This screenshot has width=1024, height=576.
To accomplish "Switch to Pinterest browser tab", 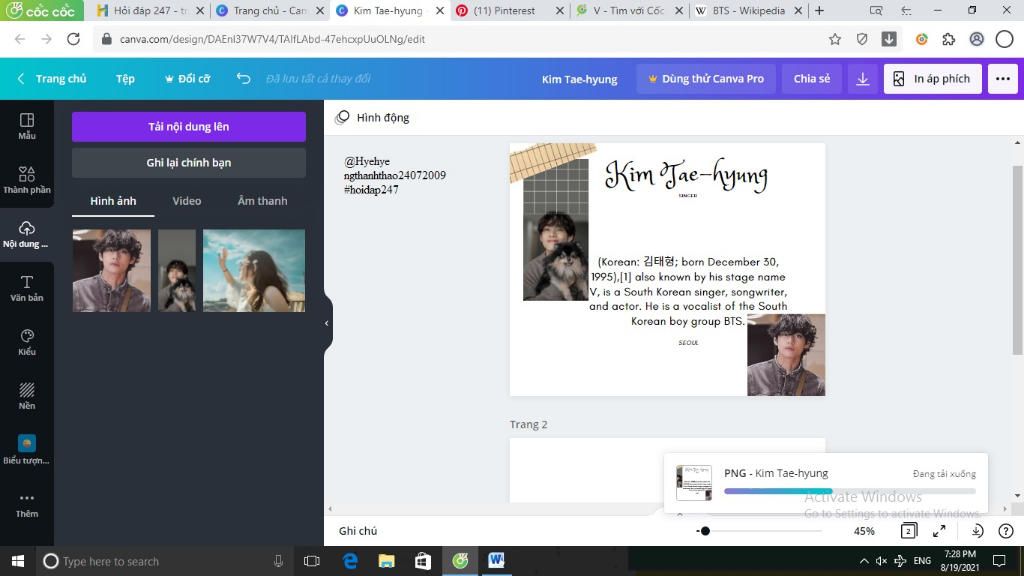I will pos(504,10).
